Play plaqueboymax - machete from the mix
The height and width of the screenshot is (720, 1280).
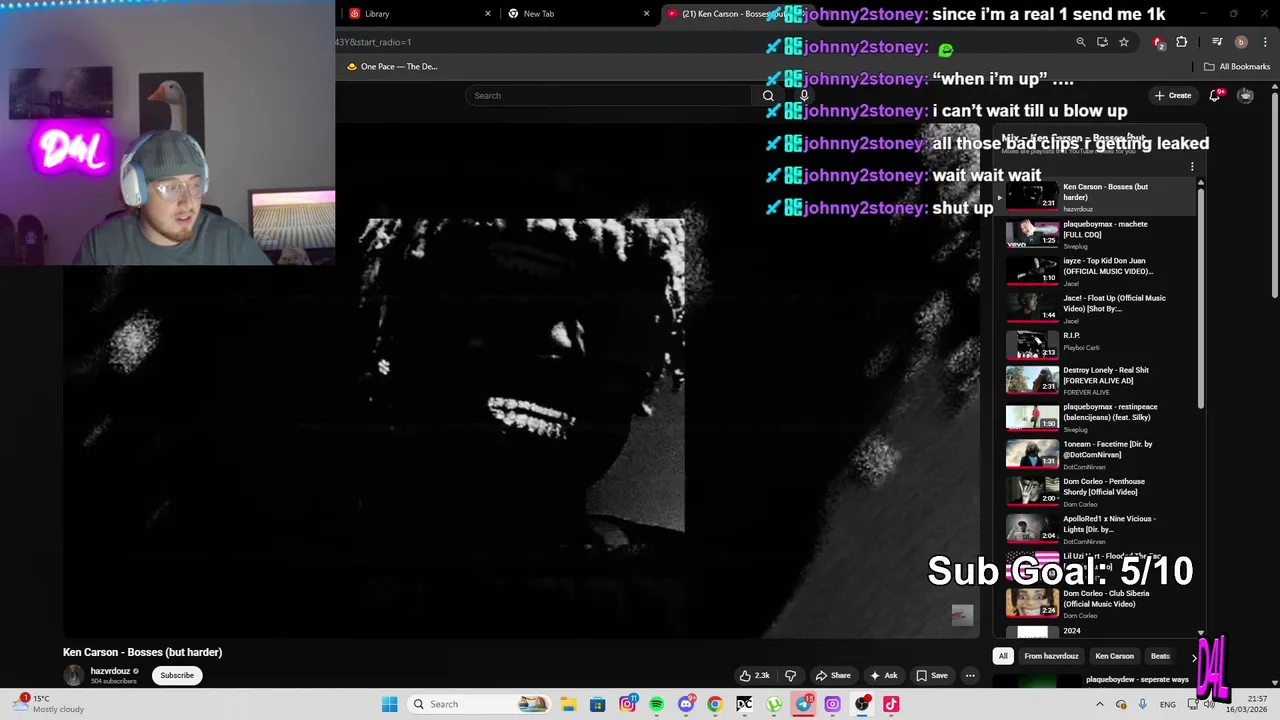[1095, 234]
